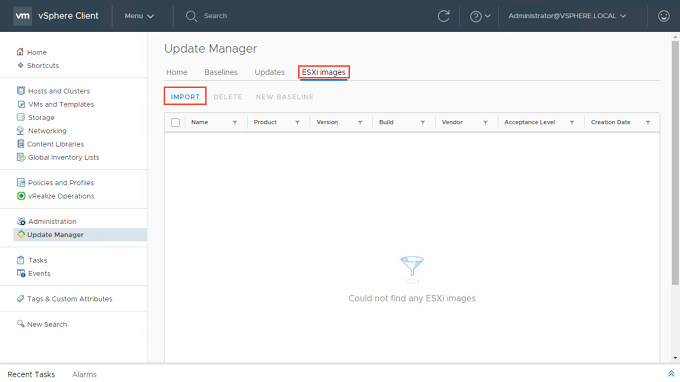Click the Search input field

tap(216, 16)
